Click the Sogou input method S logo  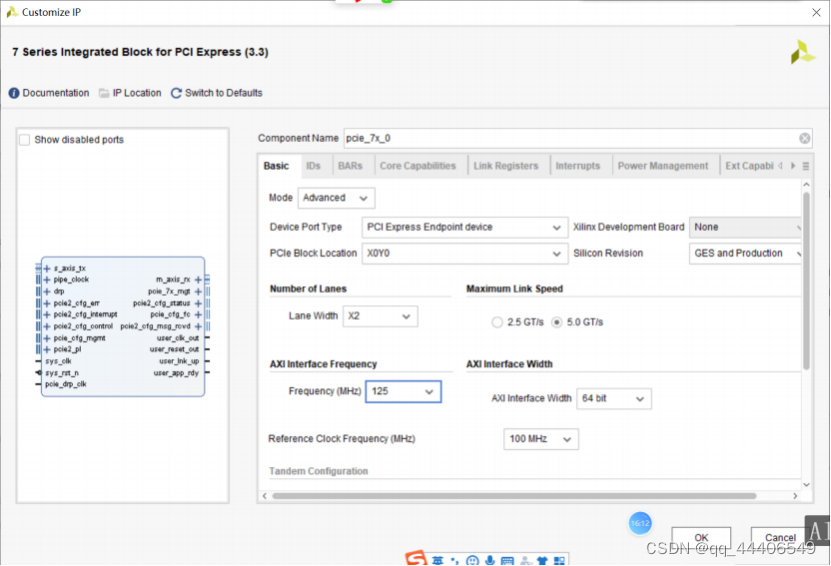[x=416, y=558]
